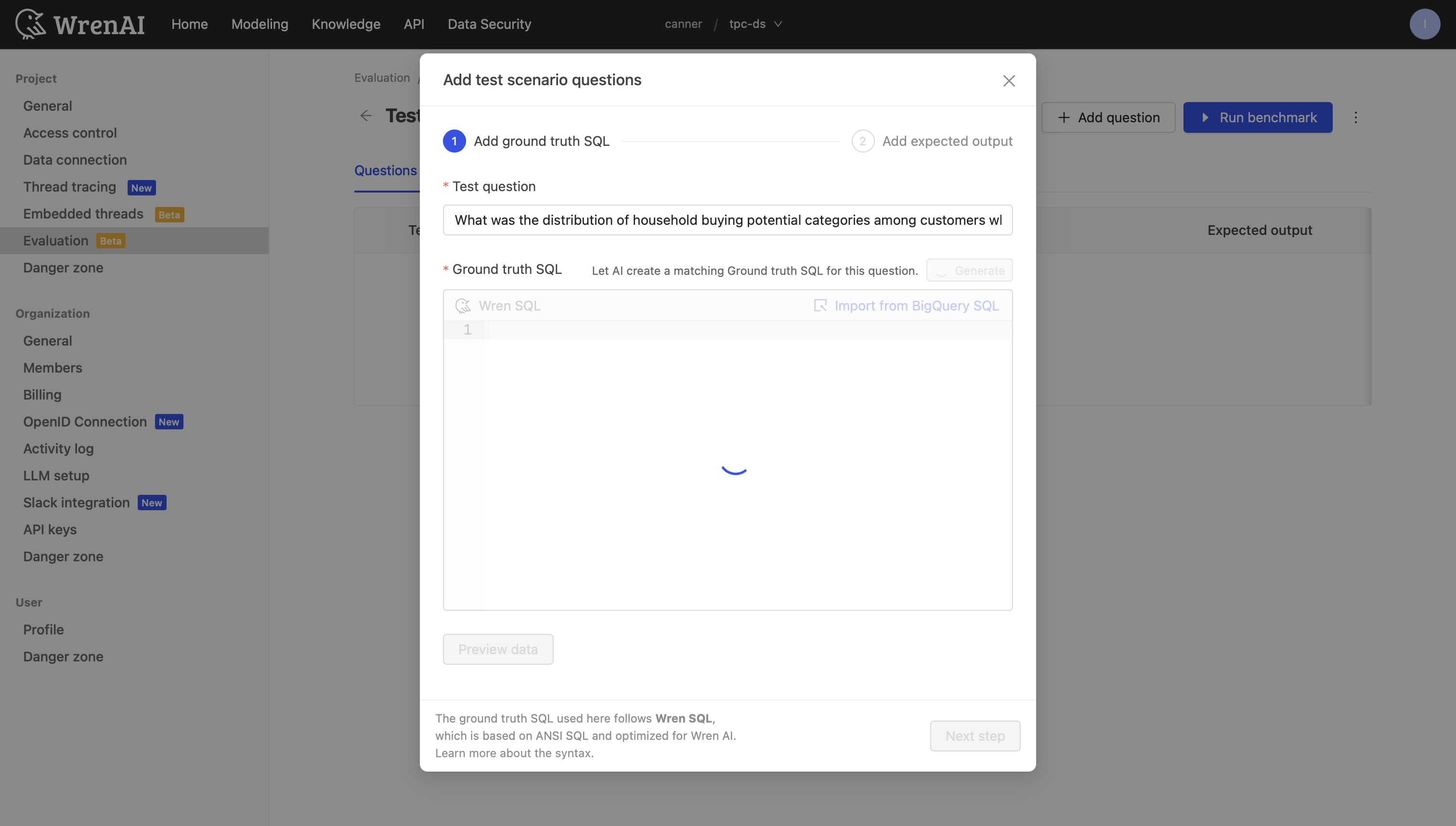
Task: Click inside the Test question input field
Action: pos(727,220)
